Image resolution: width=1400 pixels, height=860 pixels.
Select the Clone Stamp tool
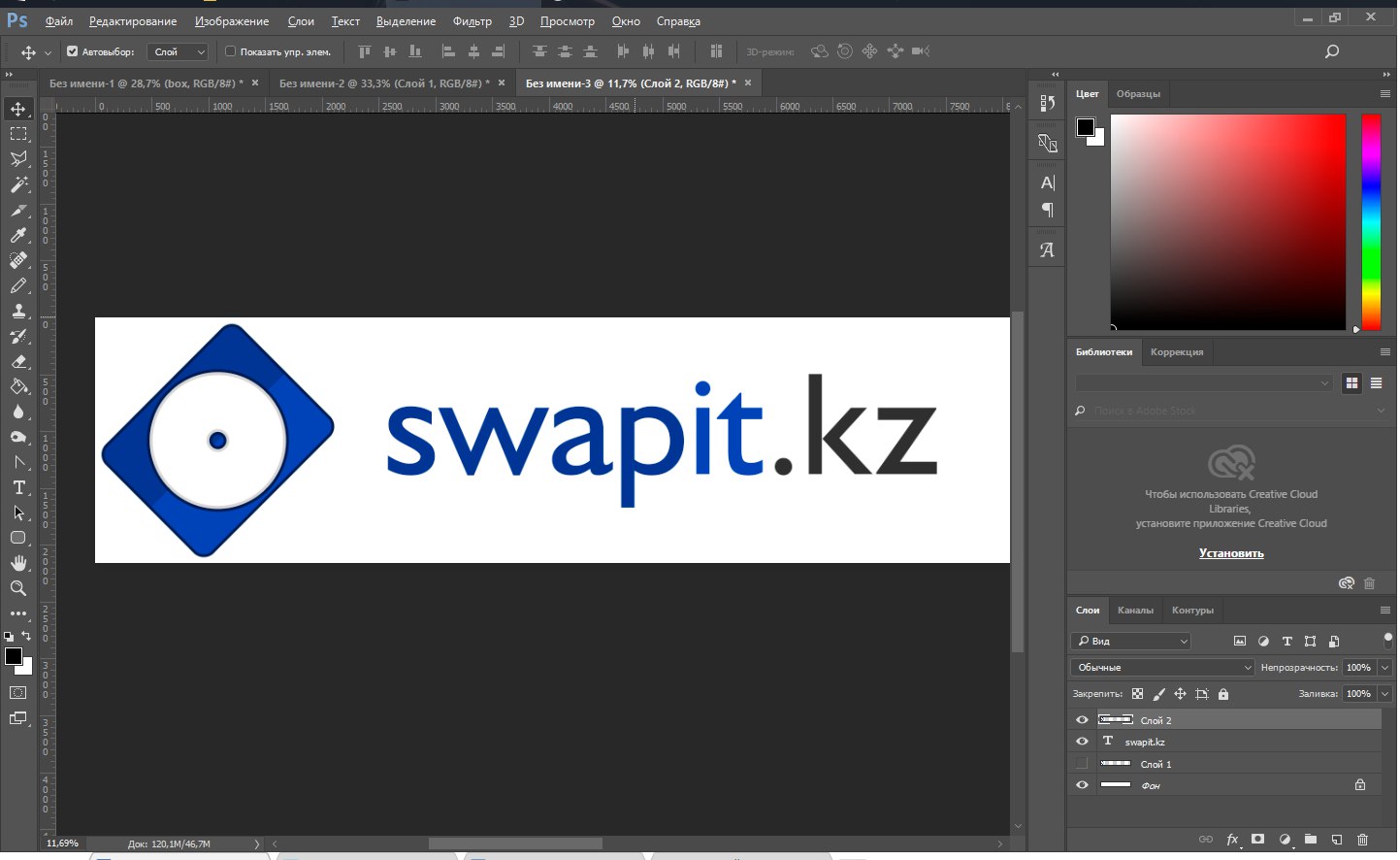pyautogui.click(x=18, y=311)
